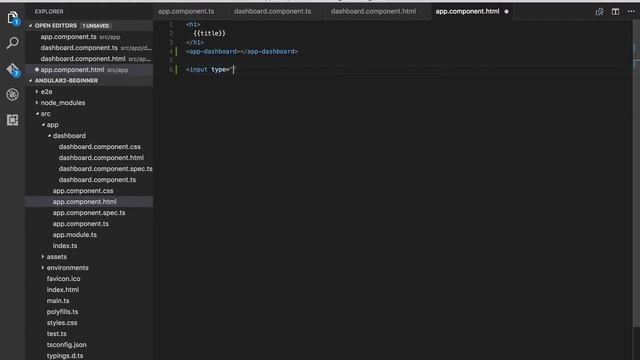The width and height of the screenshot is (640, 360).
Task: Open dashboard.component.html in Open Editors list
Action: pyautogui.click(x=89, y=59)
